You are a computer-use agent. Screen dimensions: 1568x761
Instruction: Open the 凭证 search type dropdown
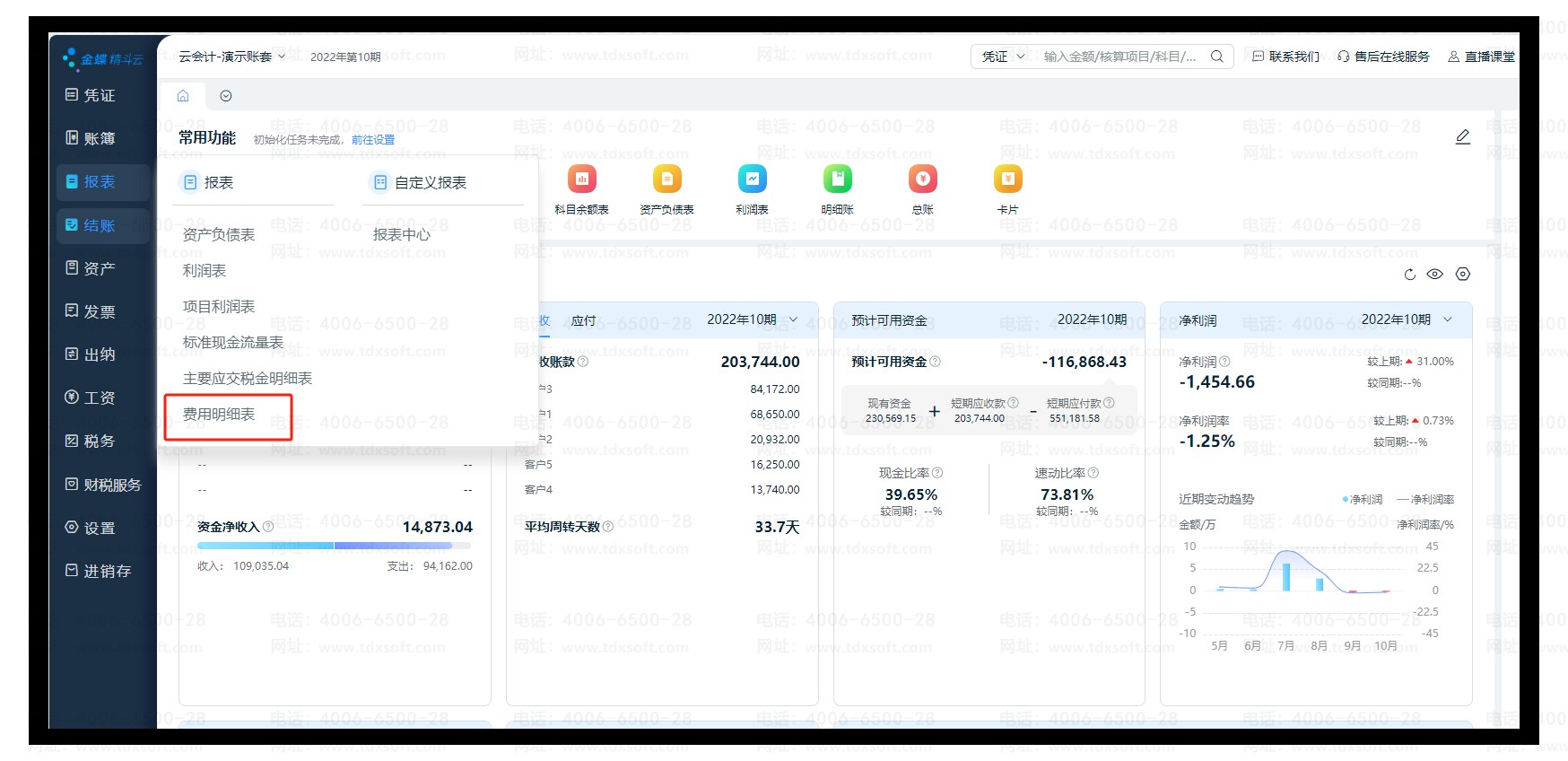pyautogui.click(x=1002, y=57)
